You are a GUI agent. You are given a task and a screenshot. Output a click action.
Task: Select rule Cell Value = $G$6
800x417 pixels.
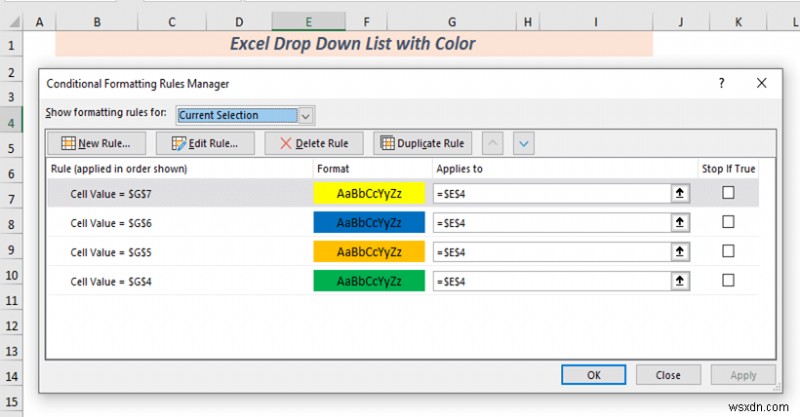111,223
